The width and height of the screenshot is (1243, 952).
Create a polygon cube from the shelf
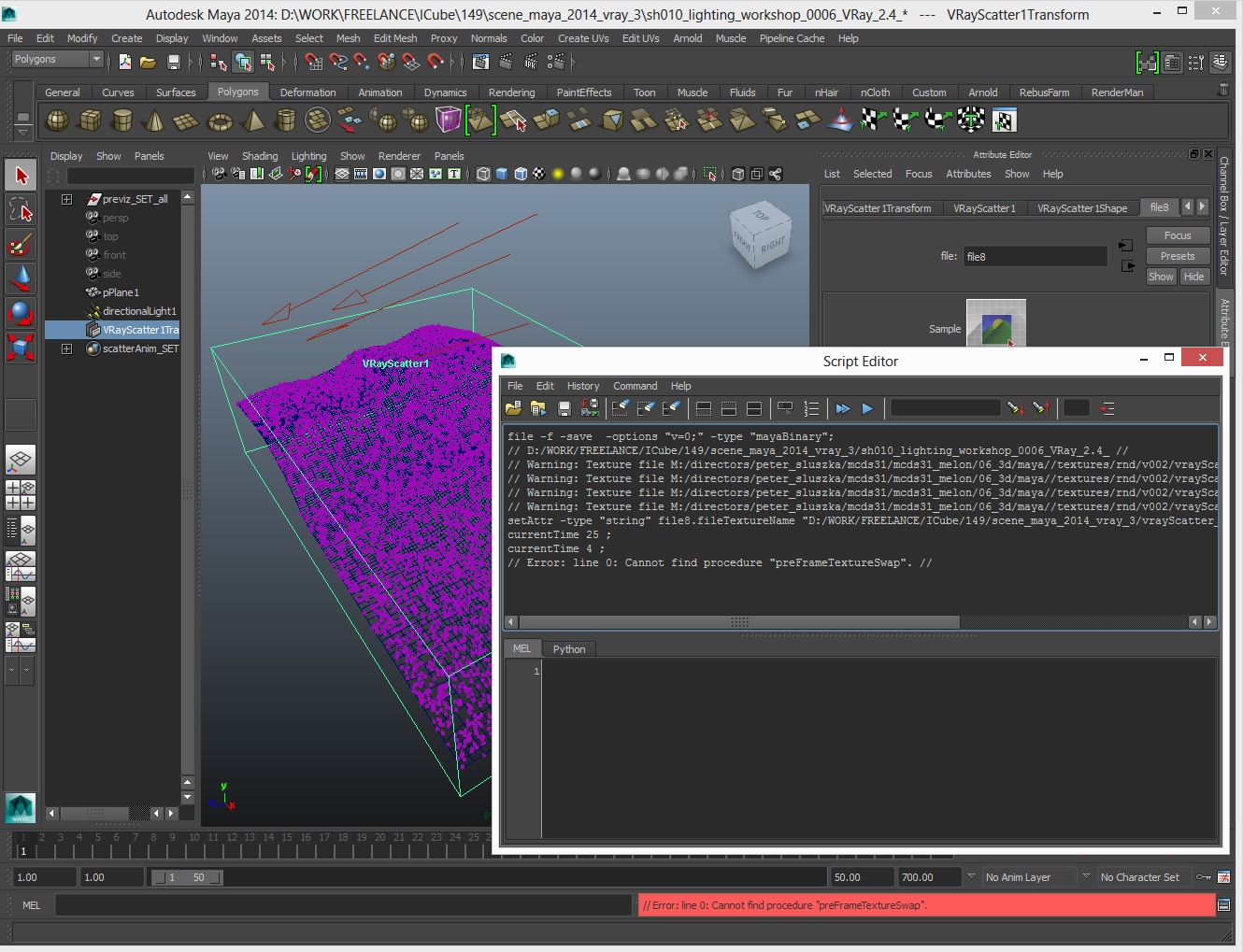pos(91,121)
